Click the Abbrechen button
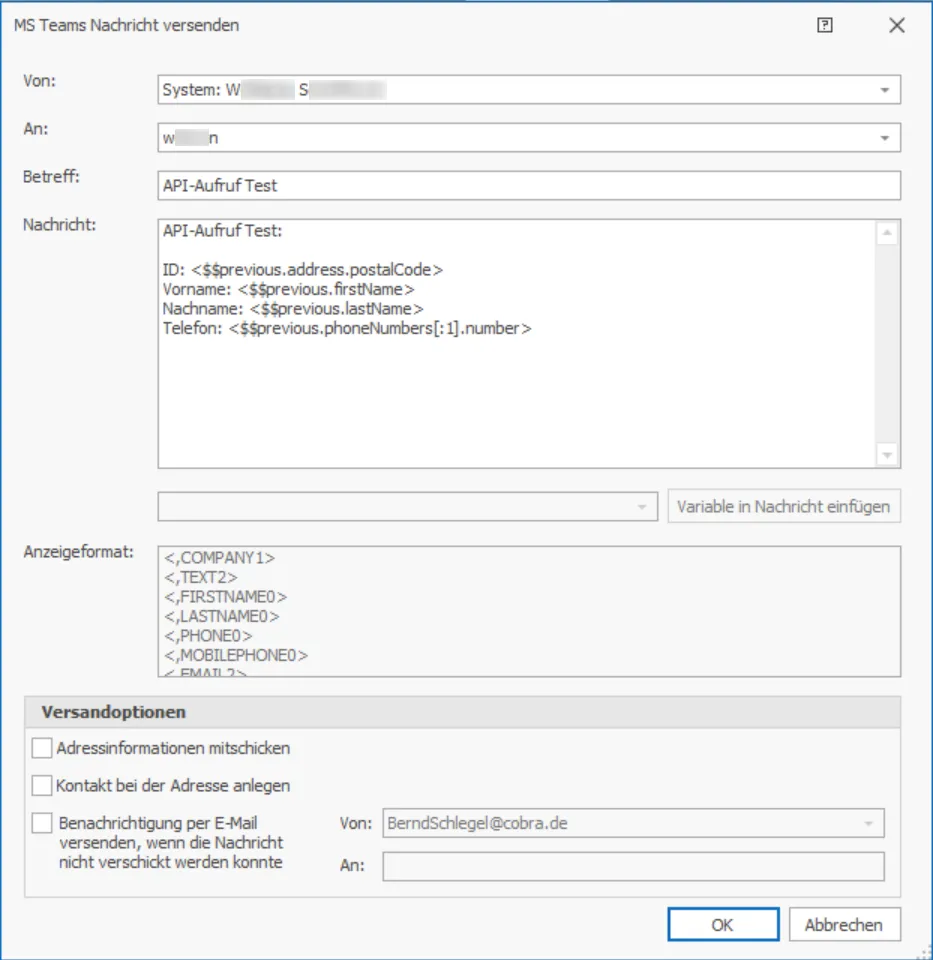Screen dimensions: 933x960 tap(844, 924)
